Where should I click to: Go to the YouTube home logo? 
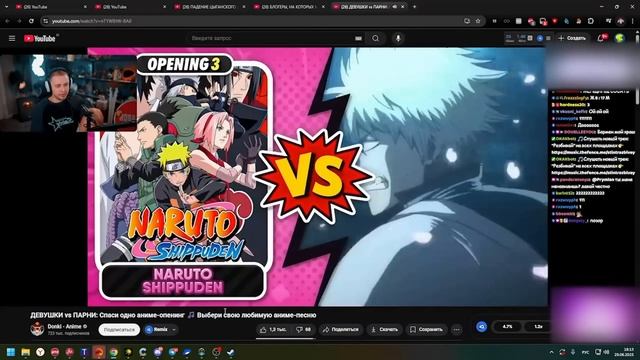[40, 38]
